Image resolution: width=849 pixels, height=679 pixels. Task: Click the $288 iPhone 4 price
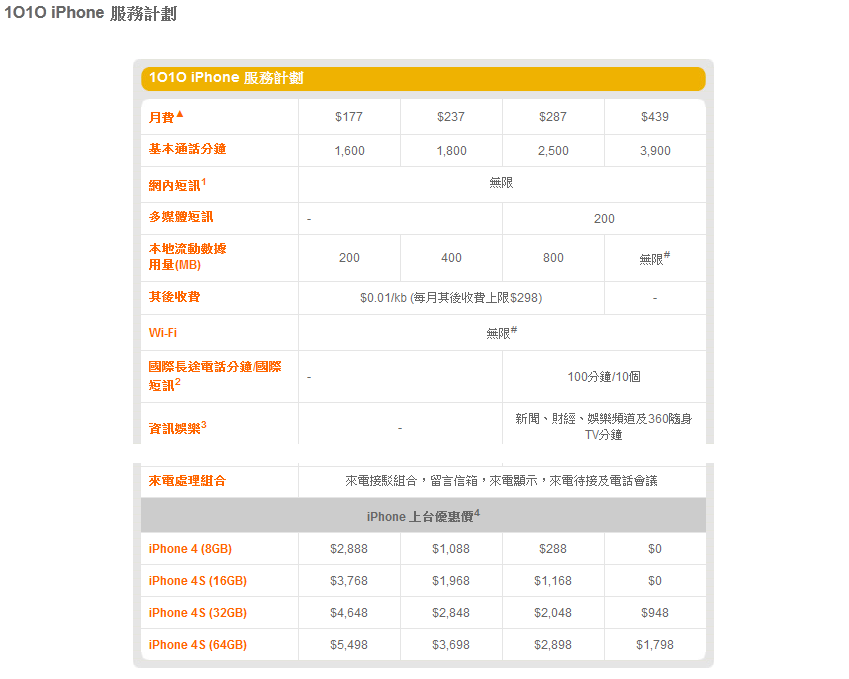[553, 549]
